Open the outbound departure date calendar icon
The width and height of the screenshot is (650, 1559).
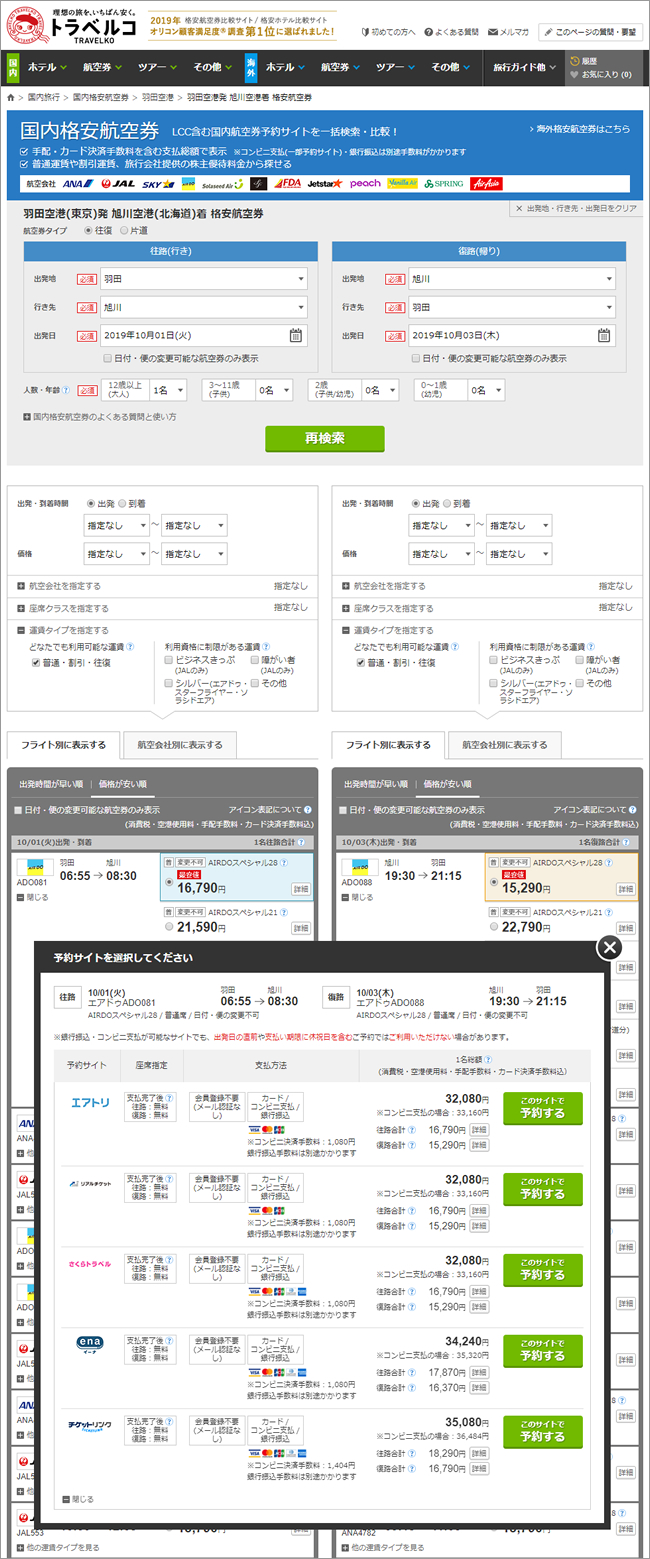click(296, 335)
